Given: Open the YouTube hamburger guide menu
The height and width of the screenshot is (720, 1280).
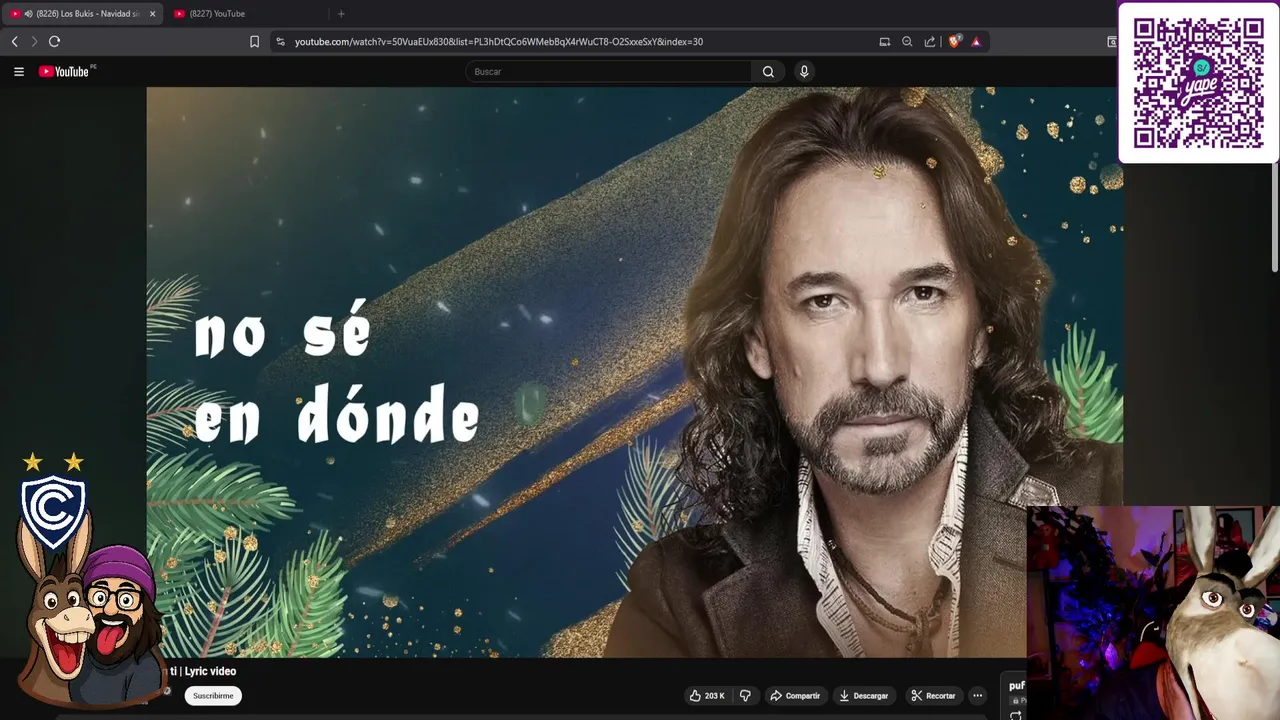Looking at the screenshot, I should tap(18, 71).
